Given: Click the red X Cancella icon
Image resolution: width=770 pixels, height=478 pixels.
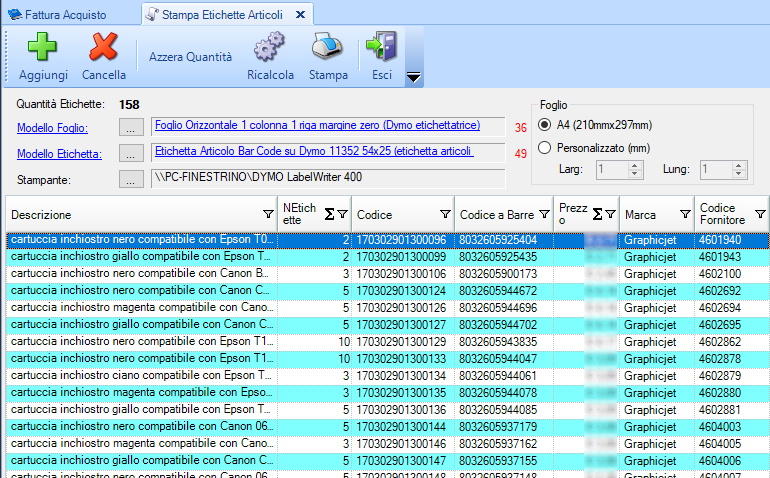Looking at the screenshot, I should 103,48.
